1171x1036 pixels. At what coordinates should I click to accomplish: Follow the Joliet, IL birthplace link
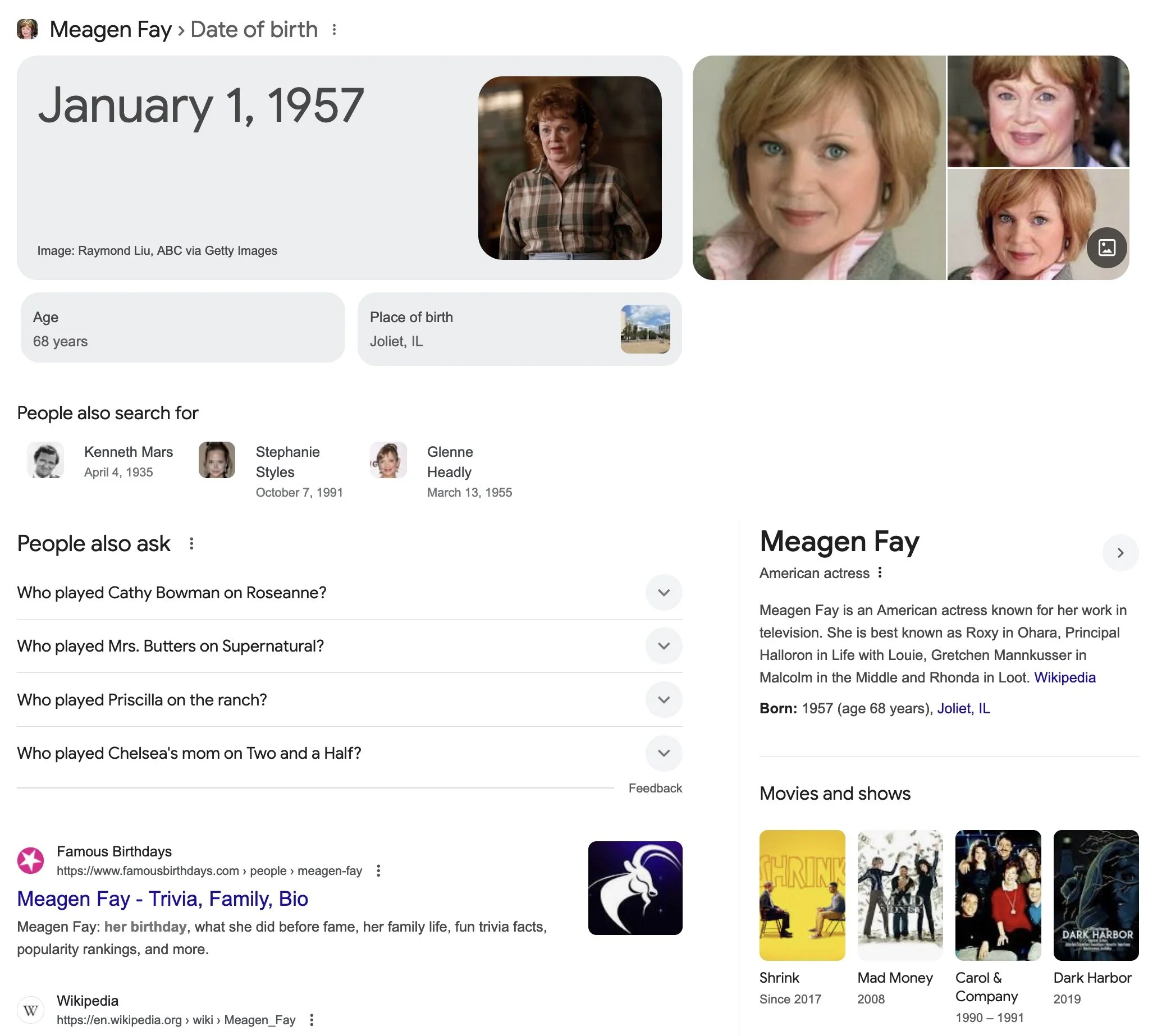pos(963,708)
